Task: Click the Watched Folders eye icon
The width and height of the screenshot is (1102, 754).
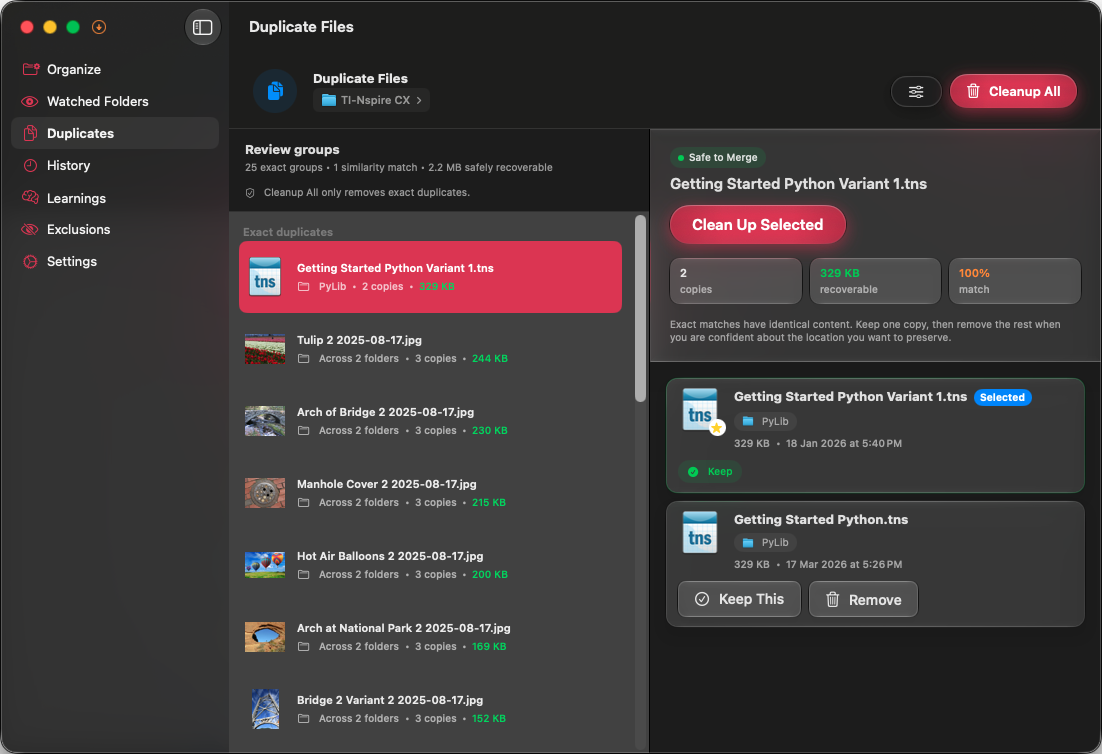Action: tap(30, 101)
